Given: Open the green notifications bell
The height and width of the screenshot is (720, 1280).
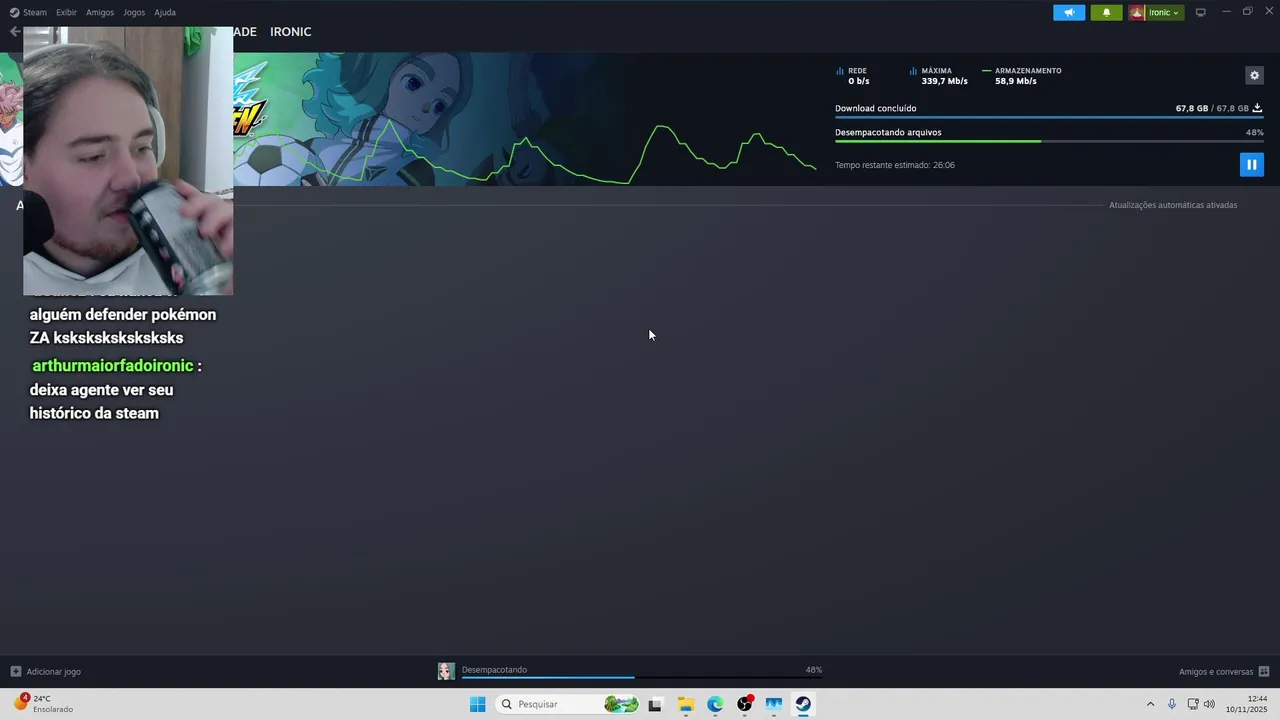Looking at the screenshot, I should [x=1106, y=12].
